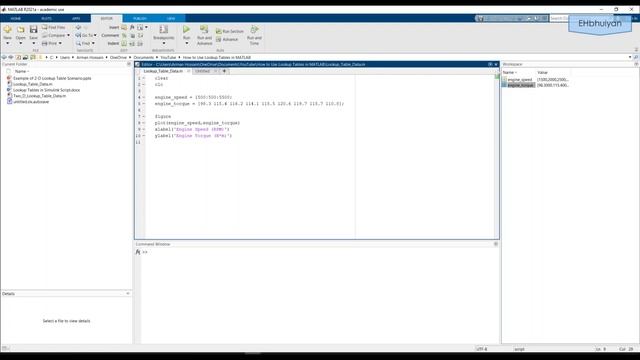Click the decrease indent icon
Viewport: 640px width, 360px height.
pyautogui.click(x=140, y=43)
